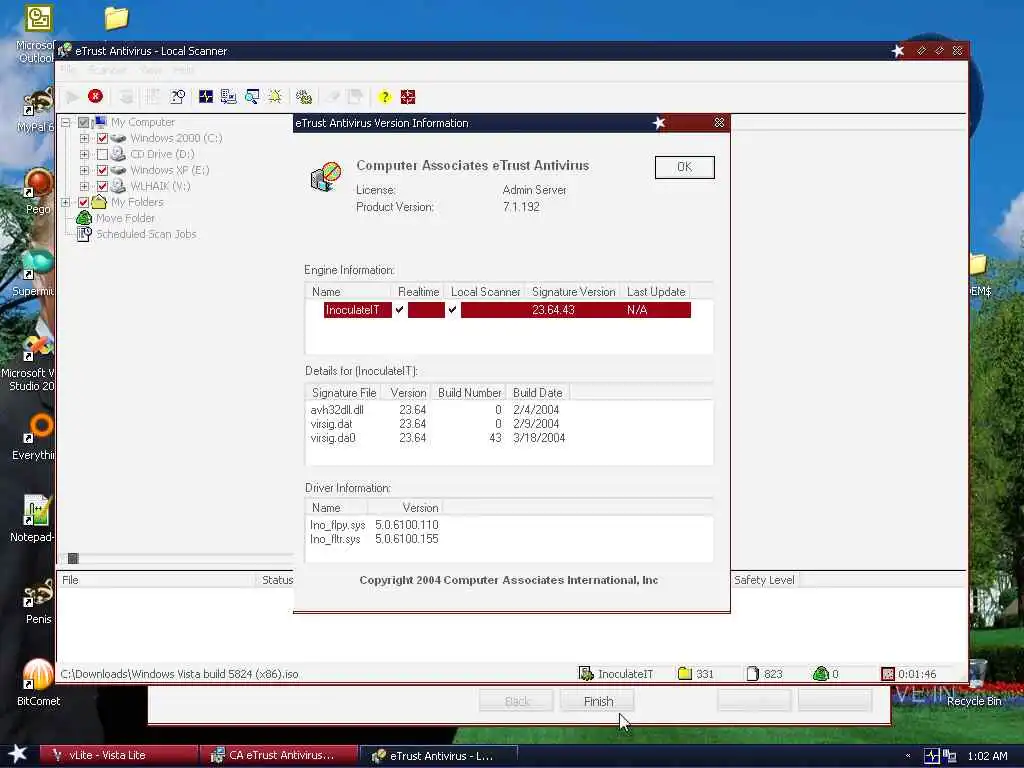This screenshot has height=768, width=1024.
Task: Click the Finish button in vLite window
Action: (598, 701)
